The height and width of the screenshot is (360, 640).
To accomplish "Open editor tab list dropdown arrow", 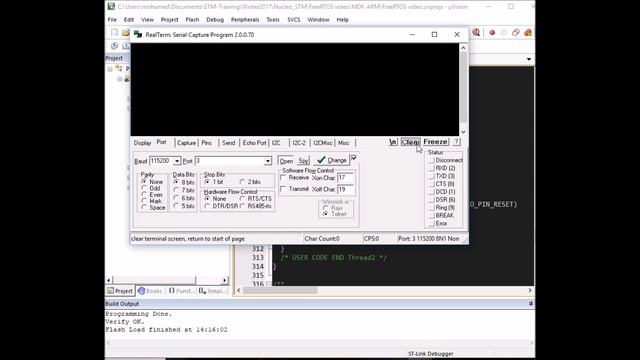I will coord(529,59).
